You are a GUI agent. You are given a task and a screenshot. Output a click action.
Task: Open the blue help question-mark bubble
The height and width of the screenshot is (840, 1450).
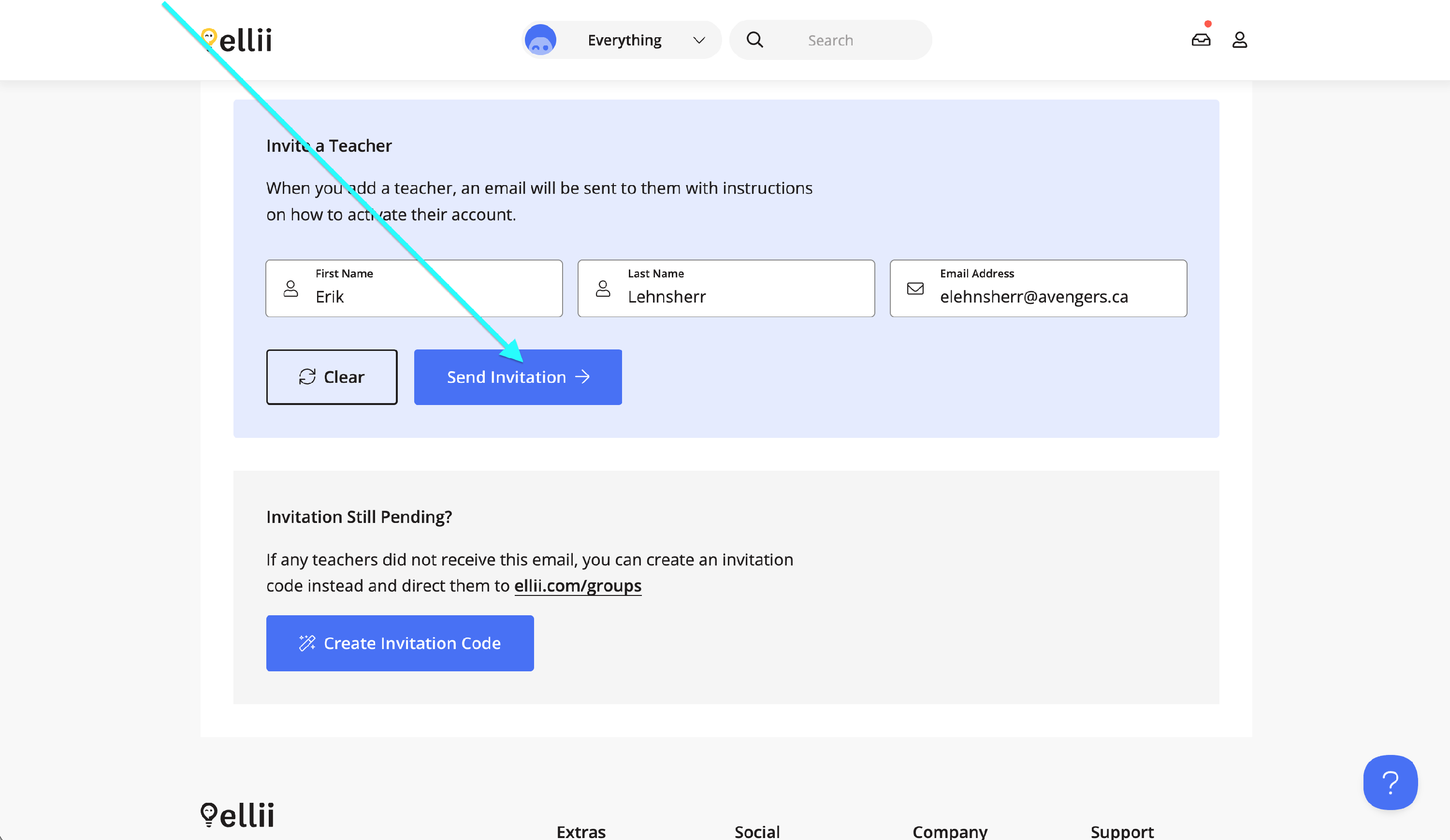(x=1390, y=782)
